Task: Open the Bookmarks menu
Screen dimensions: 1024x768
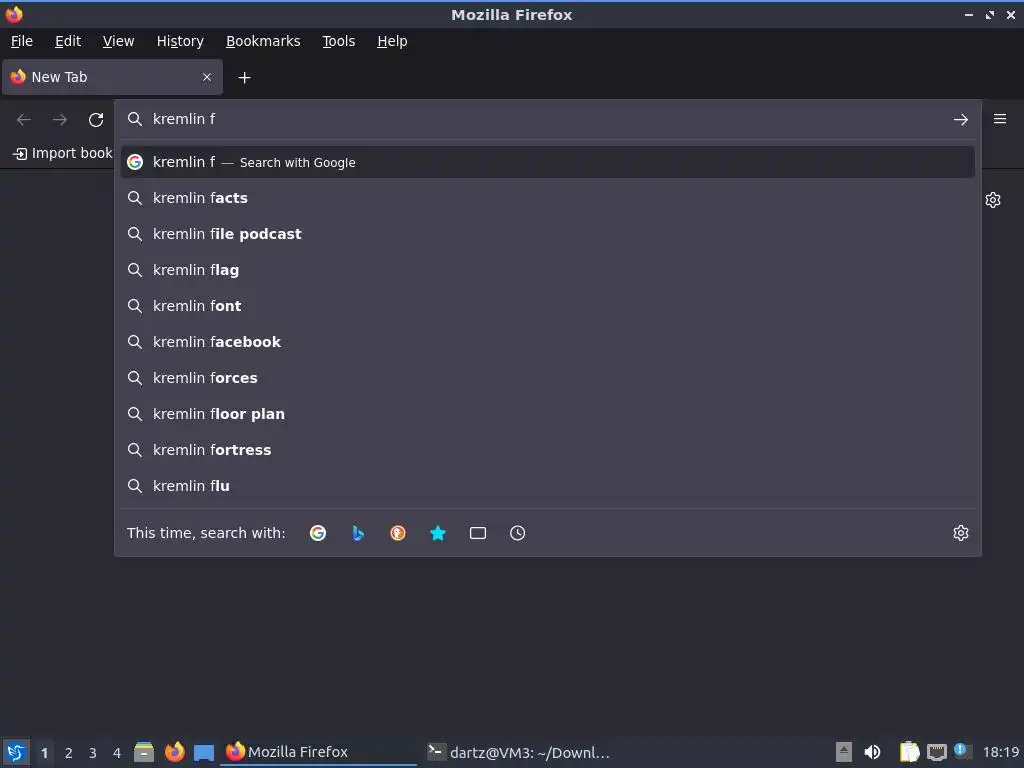Action: [263, 41]
